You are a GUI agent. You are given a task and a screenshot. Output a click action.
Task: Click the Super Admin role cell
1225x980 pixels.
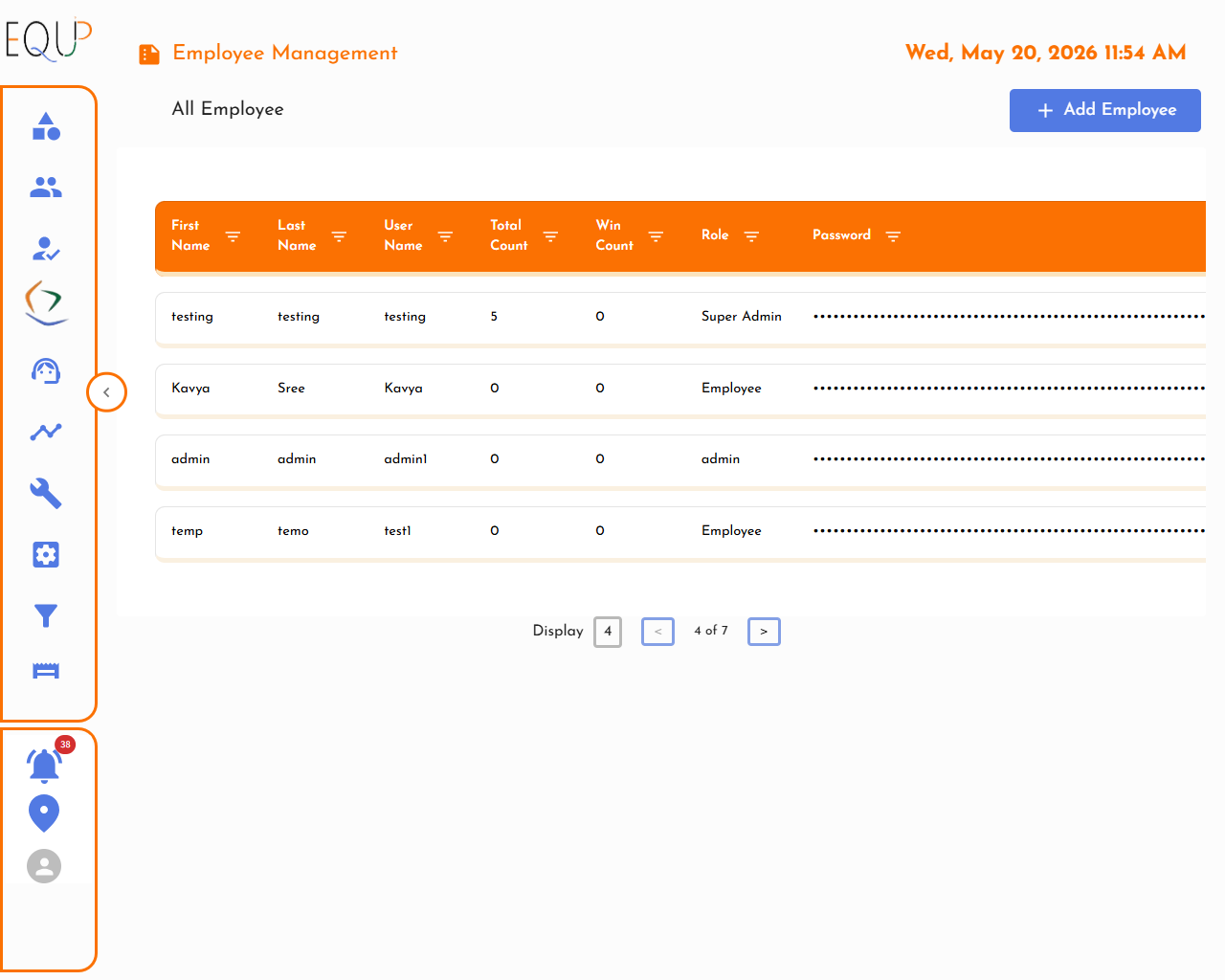[742, 317]
